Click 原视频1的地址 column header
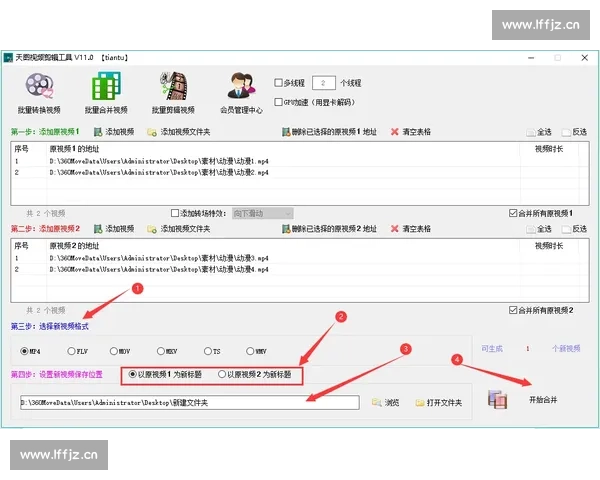 coord(74,149)
